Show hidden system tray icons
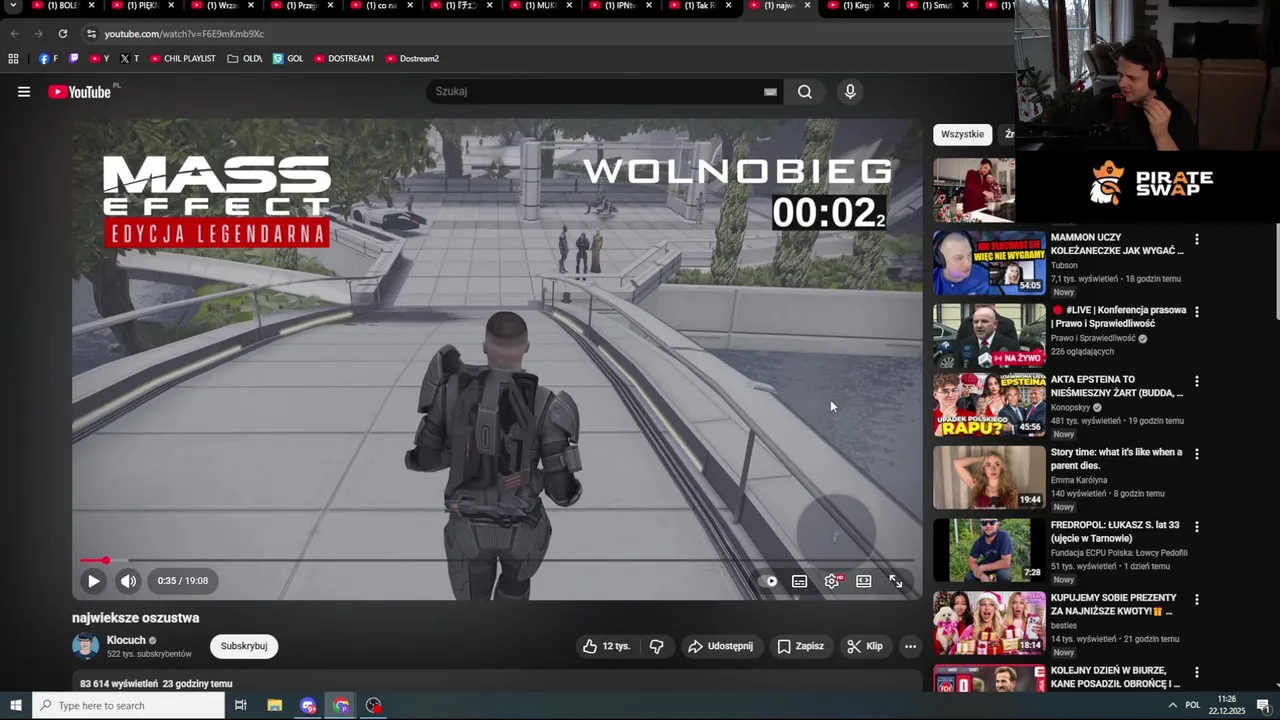 tap(1172, 706)
